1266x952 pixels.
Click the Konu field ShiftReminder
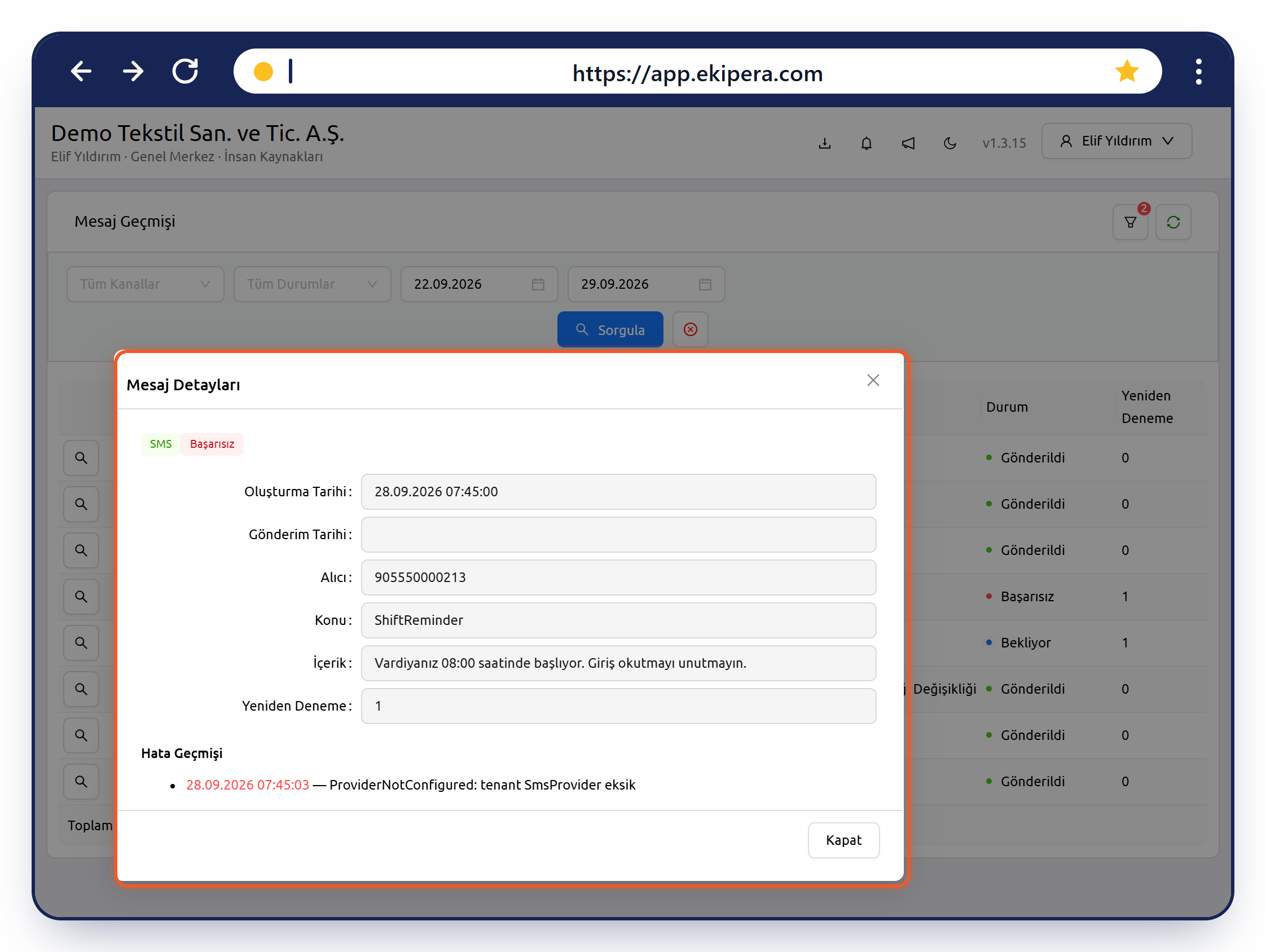pyautogui.click(x=618, y=620)
